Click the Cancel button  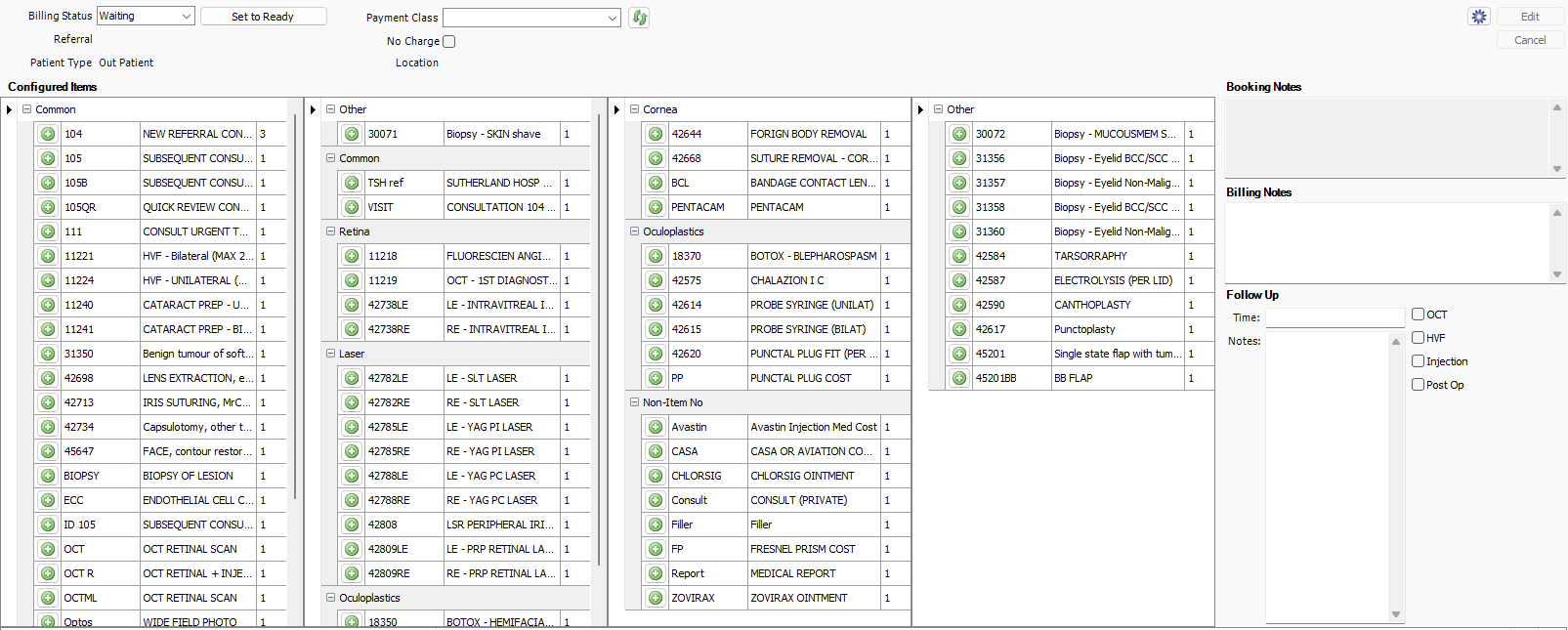click(1530, 40)
